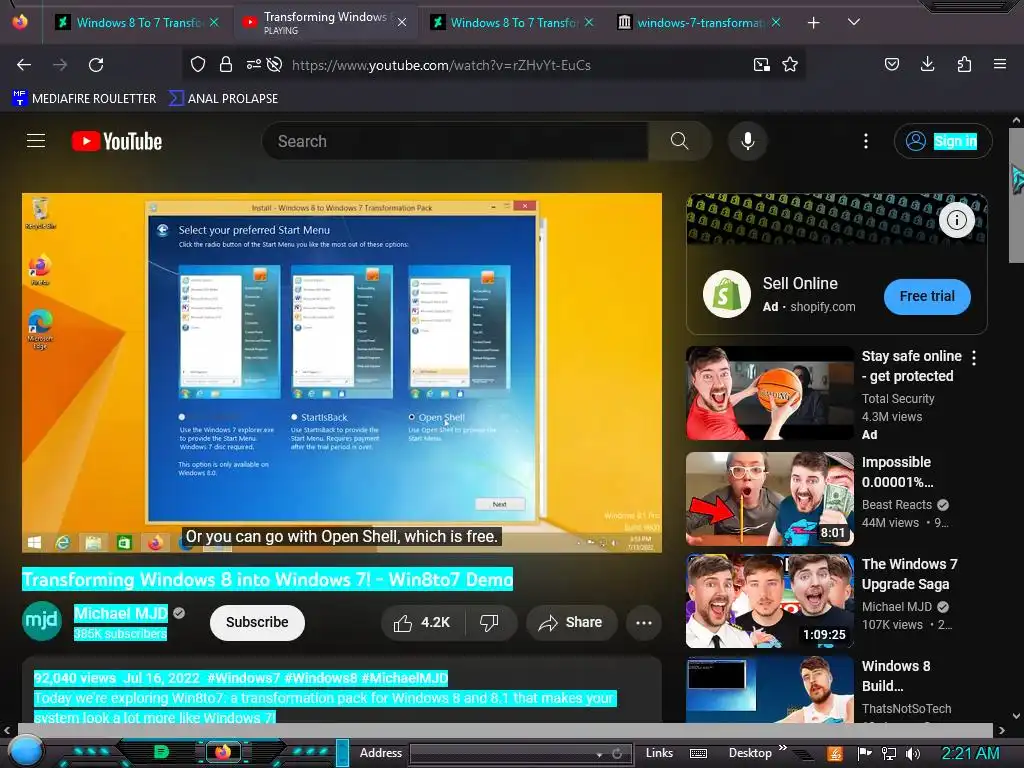Open The Windows 7 Upgrade Saga thumbnail
Viewport: 1024px width, 768px height.
[770, 601]
